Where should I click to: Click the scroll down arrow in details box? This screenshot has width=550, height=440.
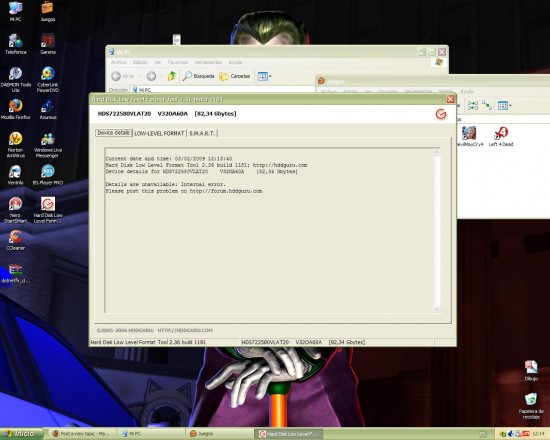[437, 309]
